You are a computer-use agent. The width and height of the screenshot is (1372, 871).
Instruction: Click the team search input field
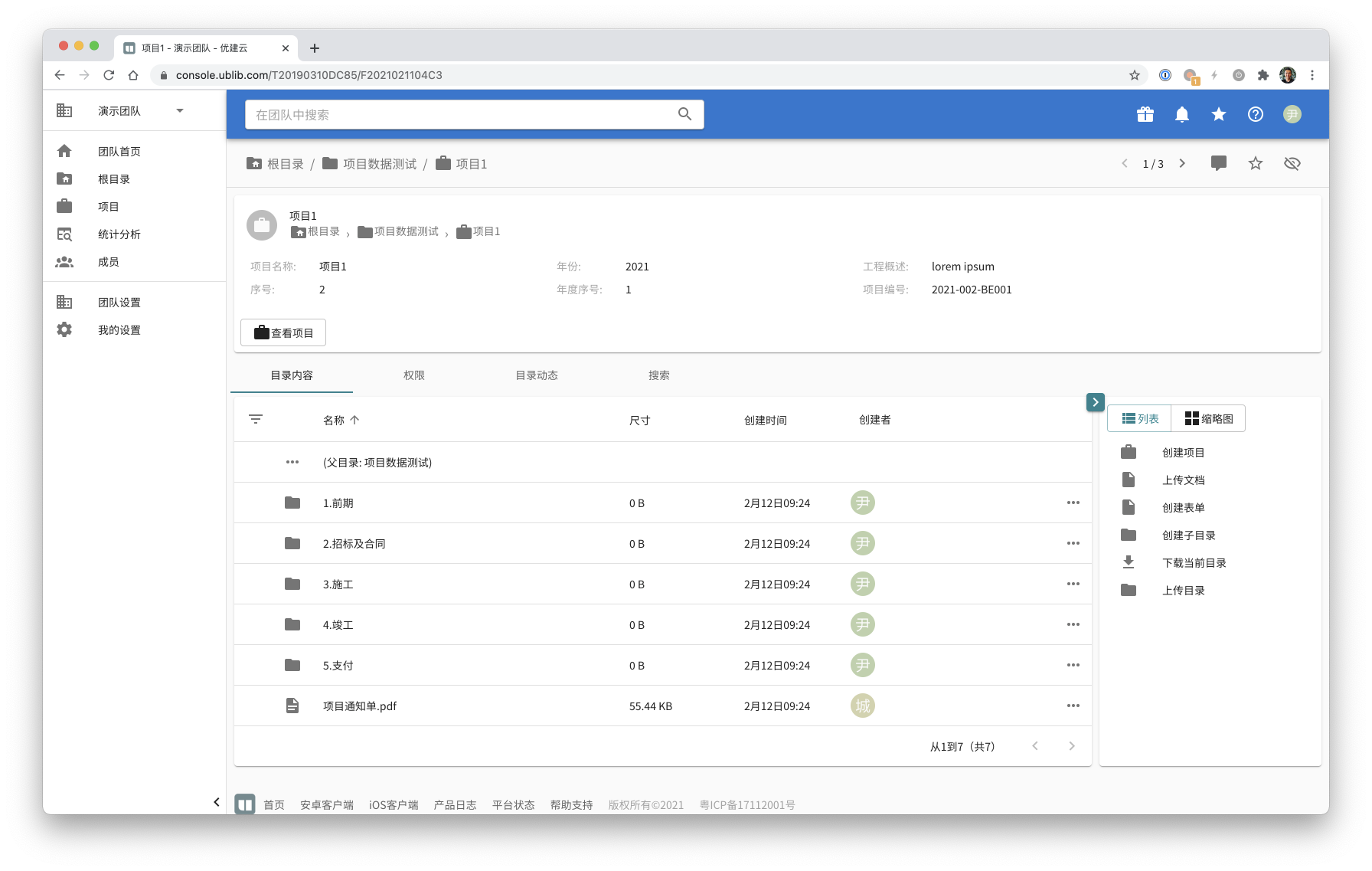point(459,114)
